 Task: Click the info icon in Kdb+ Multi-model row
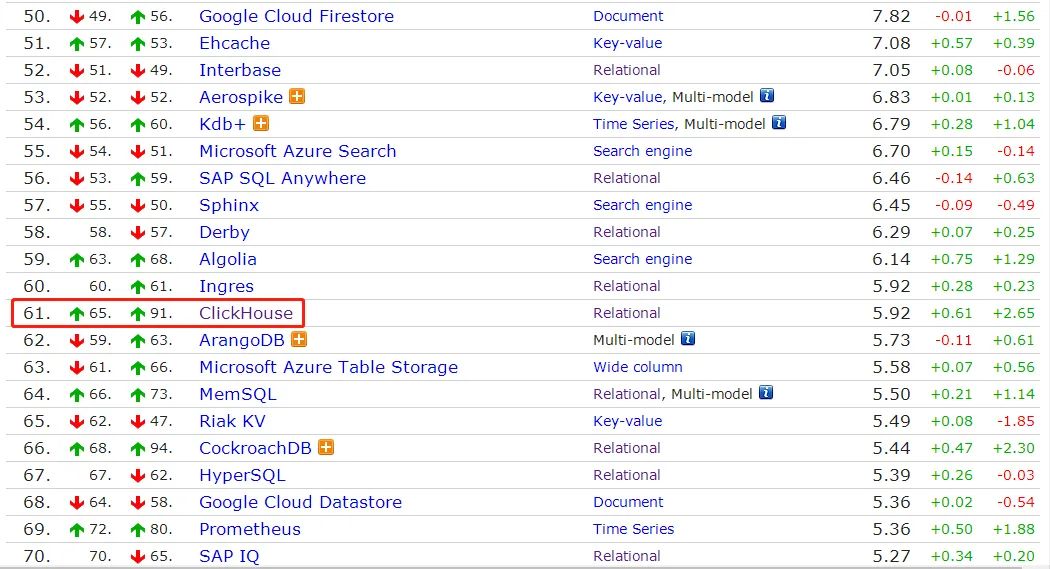(x=779, y=123)
